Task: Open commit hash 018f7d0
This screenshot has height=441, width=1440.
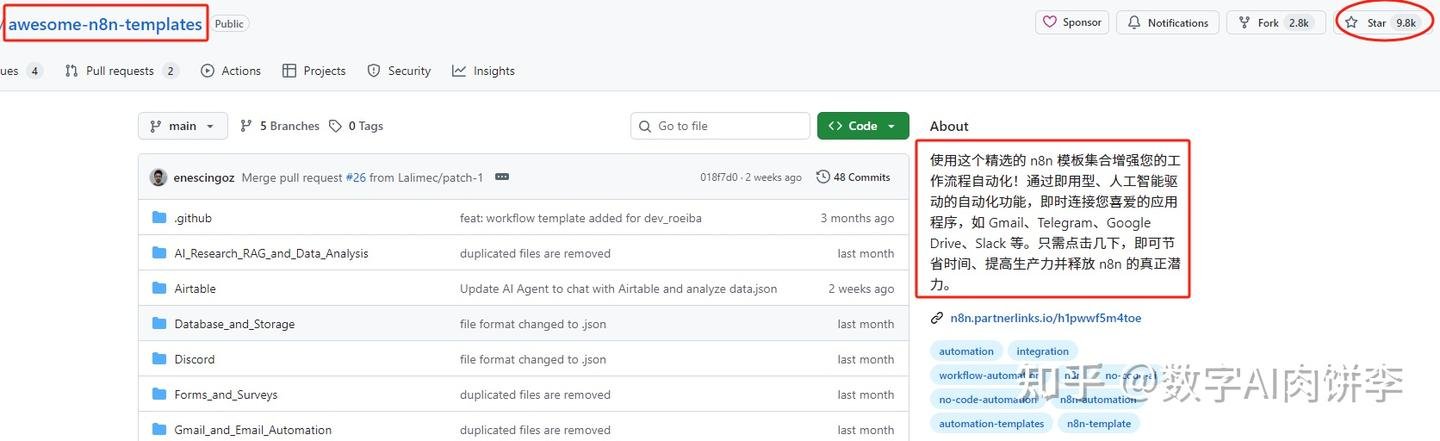Action: [x=719, y=177]
